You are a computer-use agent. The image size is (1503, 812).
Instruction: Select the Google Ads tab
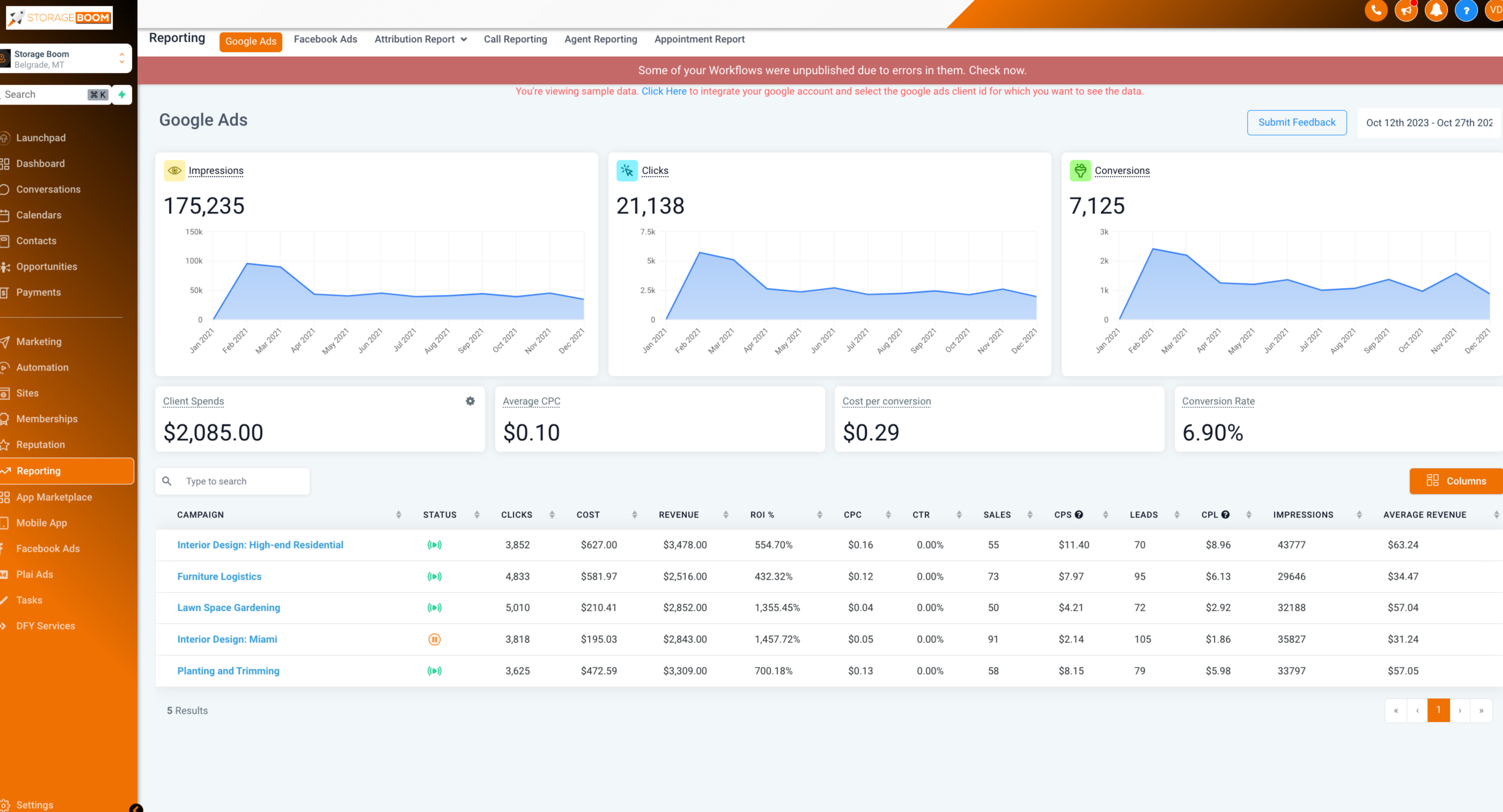251,41
